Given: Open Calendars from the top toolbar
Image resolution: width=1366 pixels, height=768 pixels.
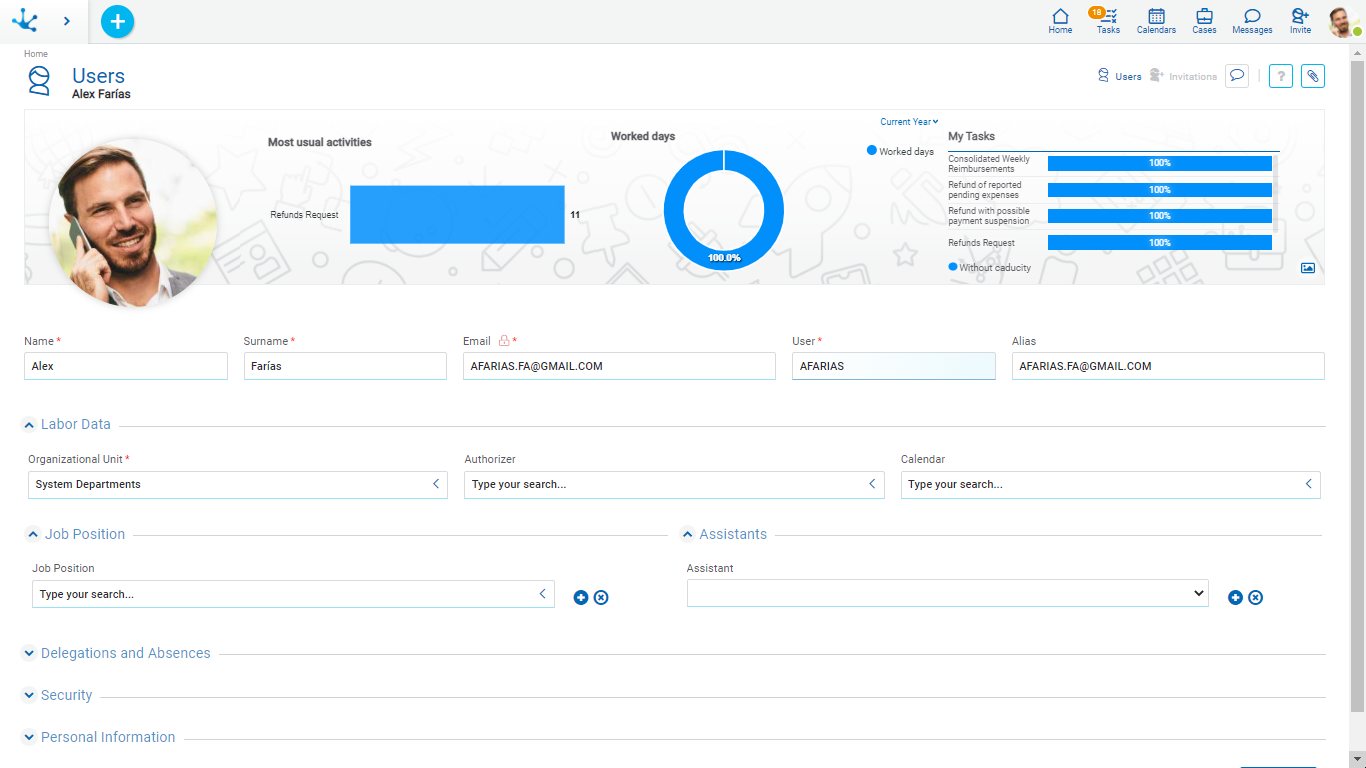Looking at the screenshot, I should 1156,20.
